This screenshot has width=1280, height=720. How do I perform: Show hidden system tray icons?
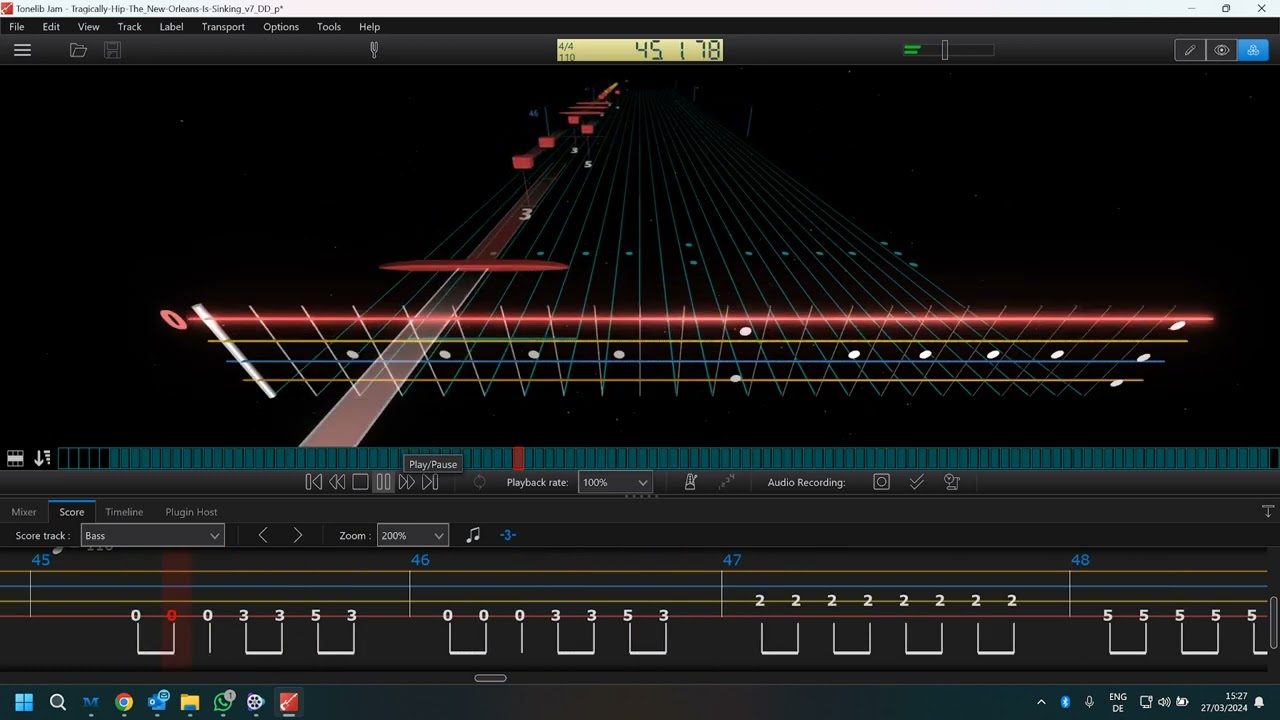point(1041,702)
